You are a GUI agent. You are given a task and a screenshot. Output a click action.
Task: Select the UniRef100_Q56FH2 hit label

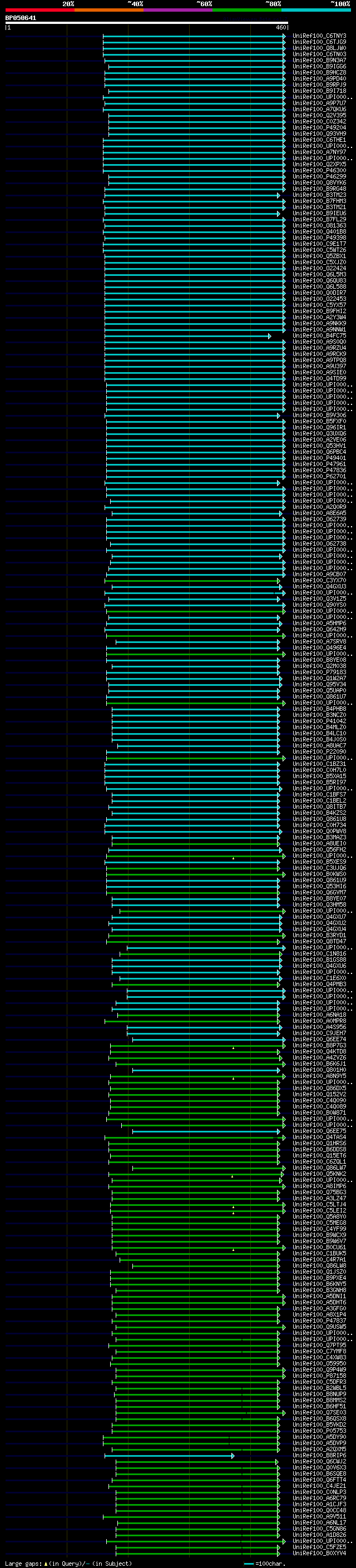pos(319,850)
